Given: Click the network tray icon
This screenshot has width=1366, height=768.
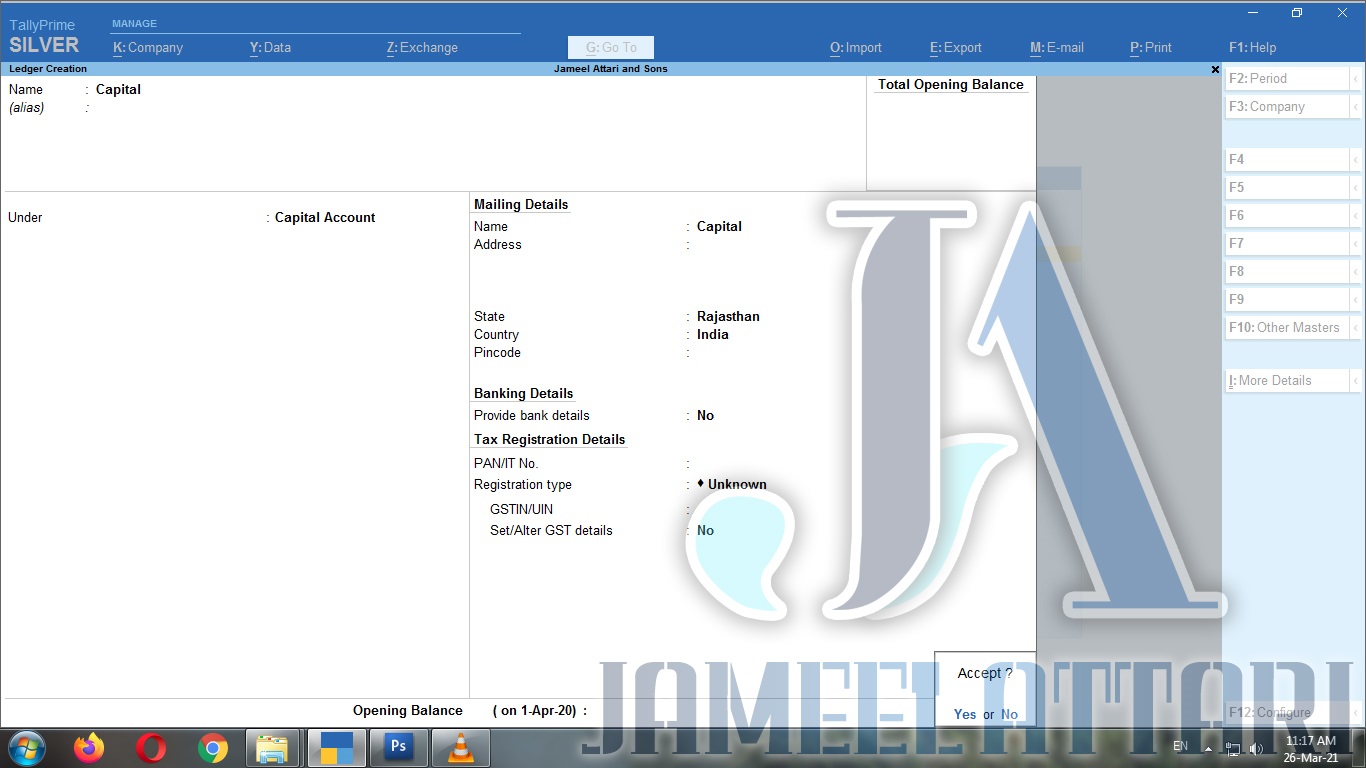Looking at the screenshot, I should pyautogui.click(x=1233, y=748).
